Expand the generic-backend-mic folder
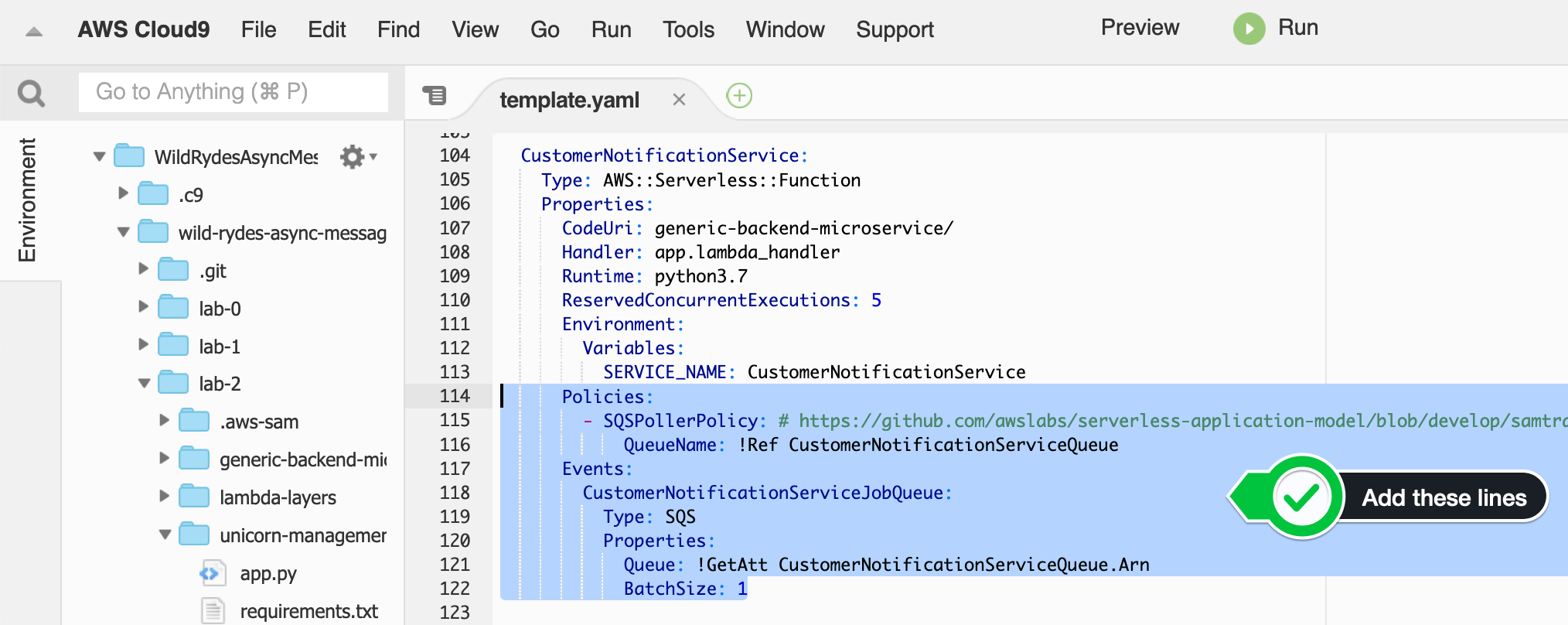 tap(164, 458)
